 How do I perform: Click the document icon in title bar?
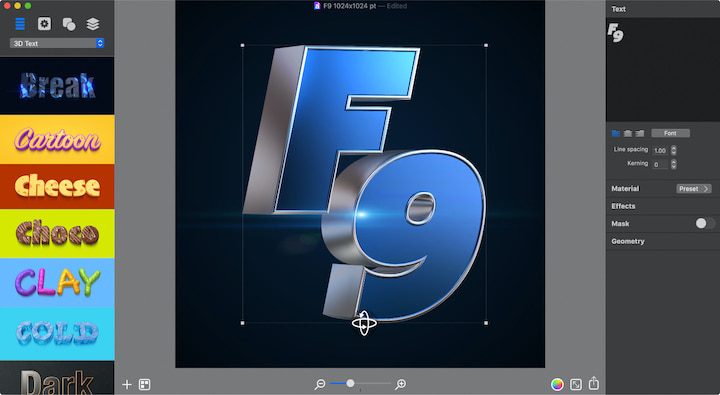click(x=317, y=6)
